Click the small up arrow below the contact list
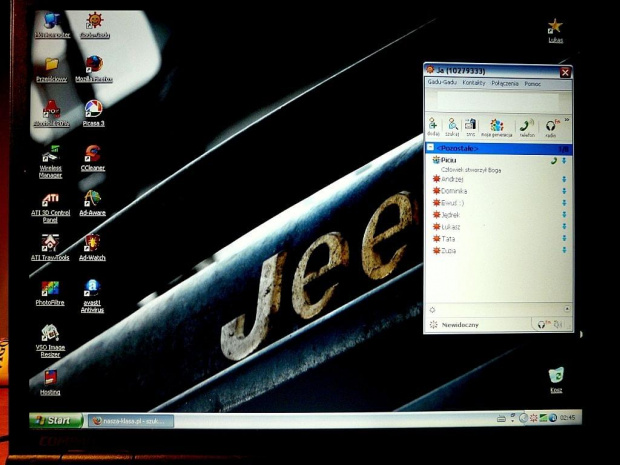Image resolution: width=620 pixels, height=465 pixels. click(x=567, y=308)
